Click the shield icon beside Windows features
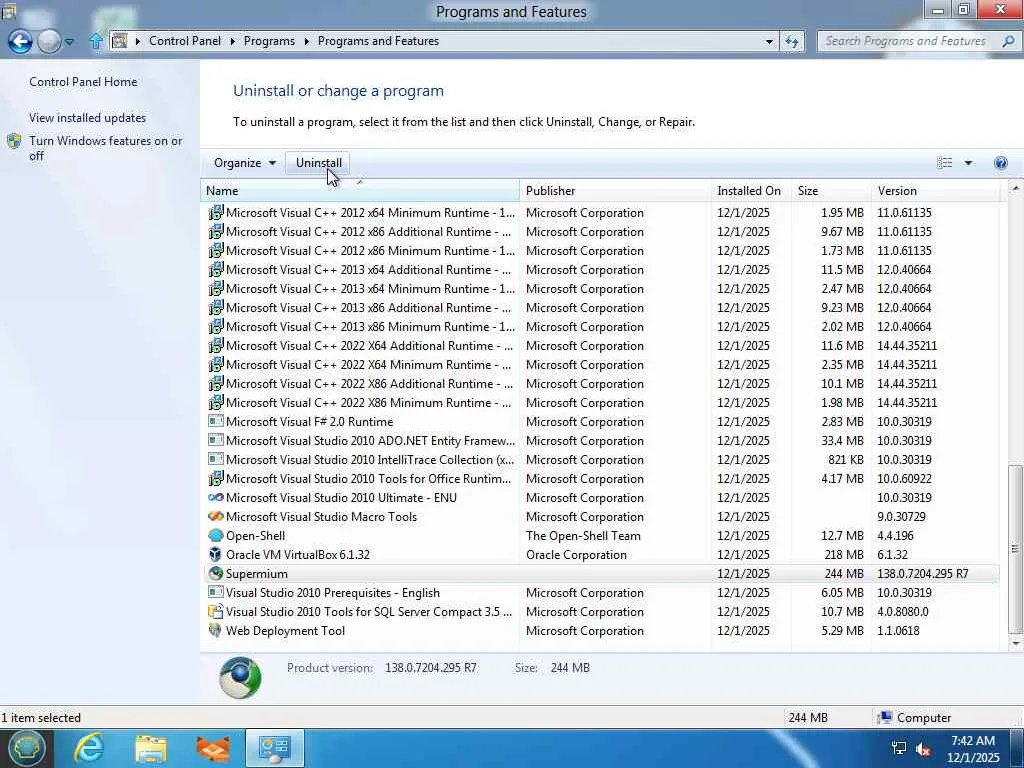The height and width of the screenshot is (768, 1024). click(x=14, y=141)
